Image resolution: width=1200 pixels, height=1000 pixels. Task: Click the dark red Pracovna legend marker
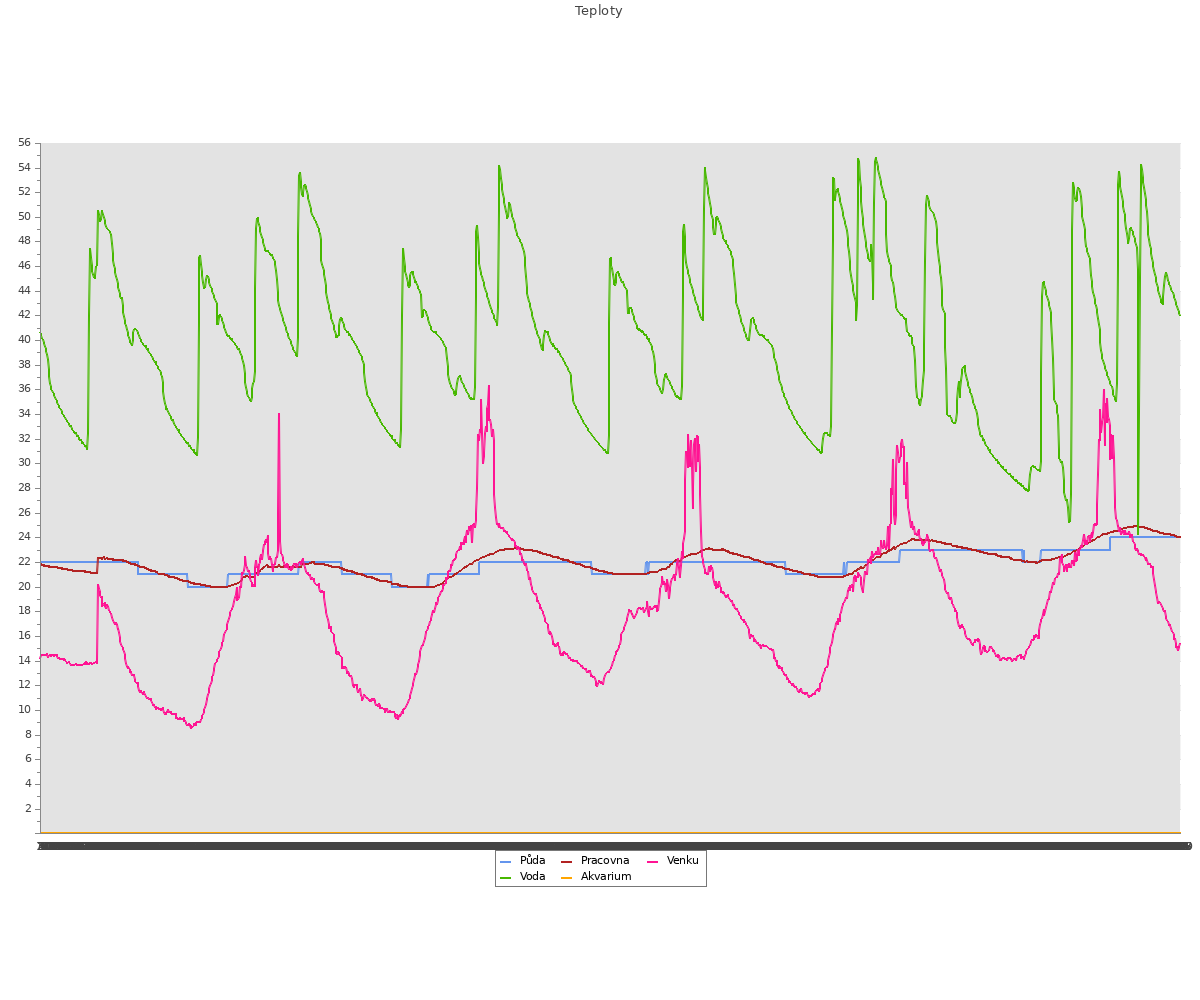click(x=567, y=861)
